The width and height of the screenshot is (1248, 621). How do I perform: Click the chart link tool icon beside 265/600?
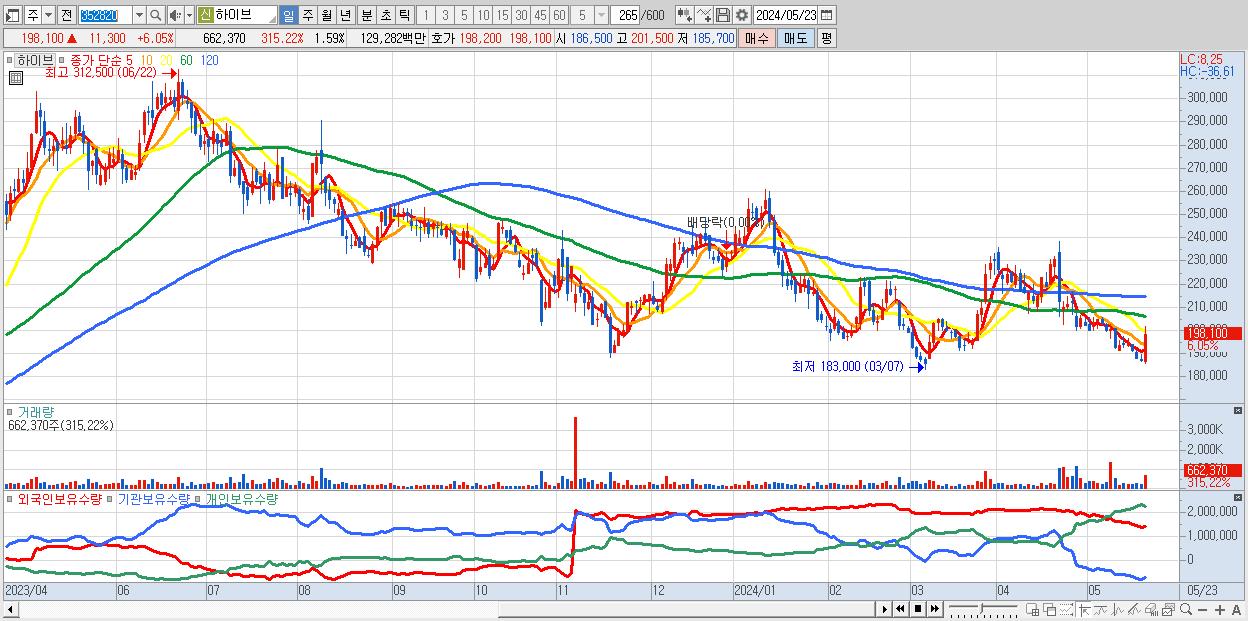click(x=684, y=15)
